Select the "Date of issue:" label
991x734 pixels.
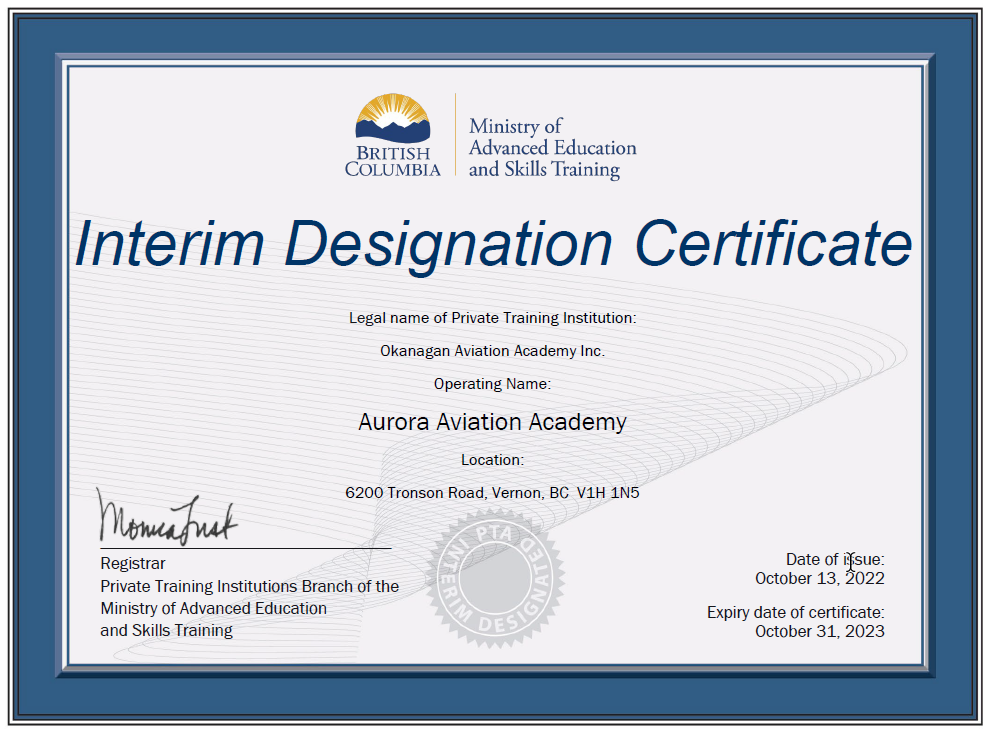[835, 560]
